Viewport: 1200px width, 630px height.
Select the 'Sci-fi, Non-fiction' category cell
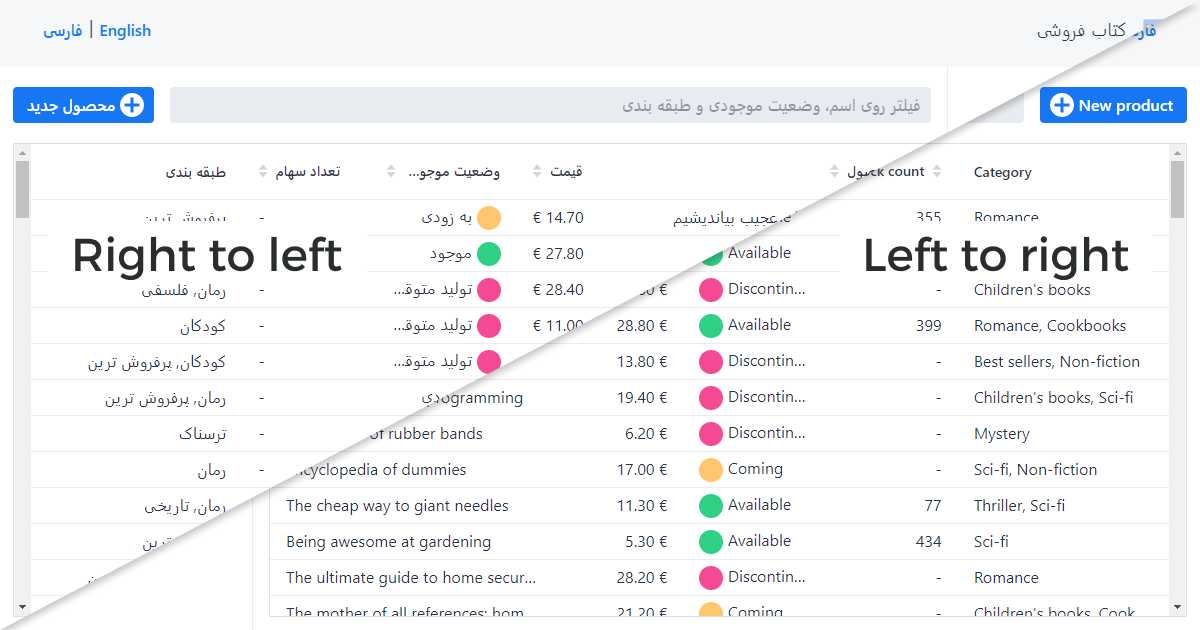coord(1035,470)
